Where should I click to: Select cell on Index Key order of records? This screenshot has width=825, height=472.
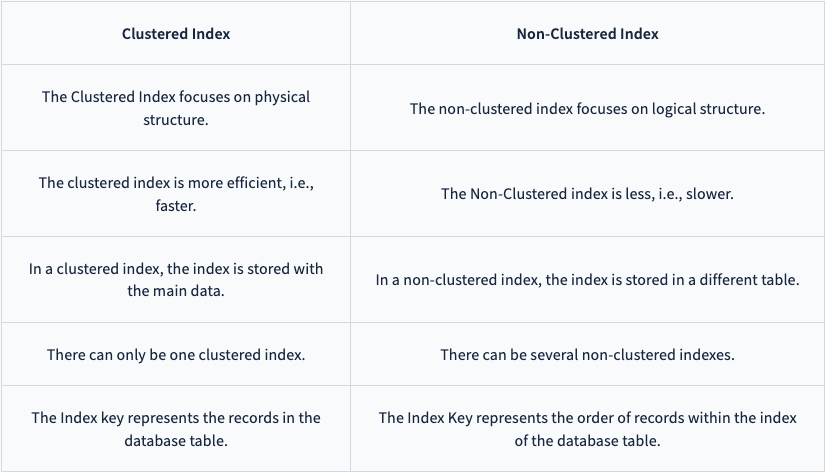(587, 428)
